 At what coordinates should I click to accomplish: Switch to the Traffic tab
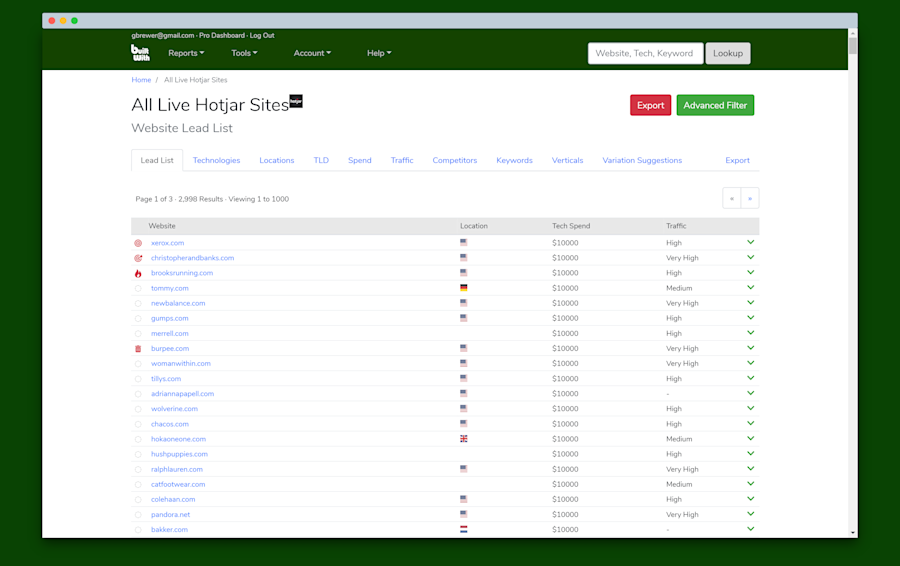tap(402, 160)
